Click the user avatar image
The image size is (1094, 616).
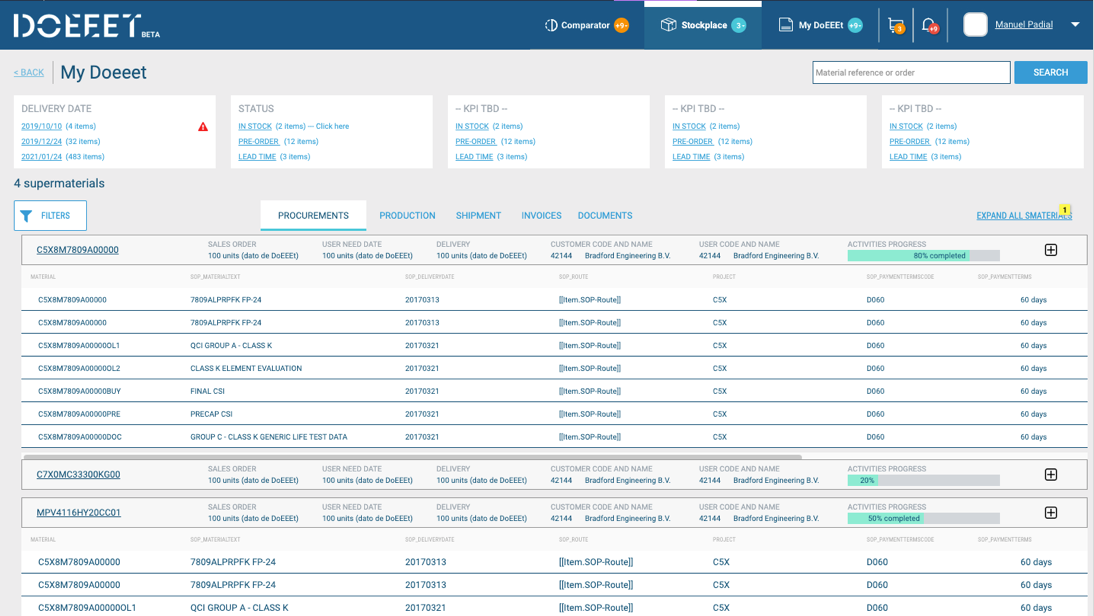pos(975,25)
